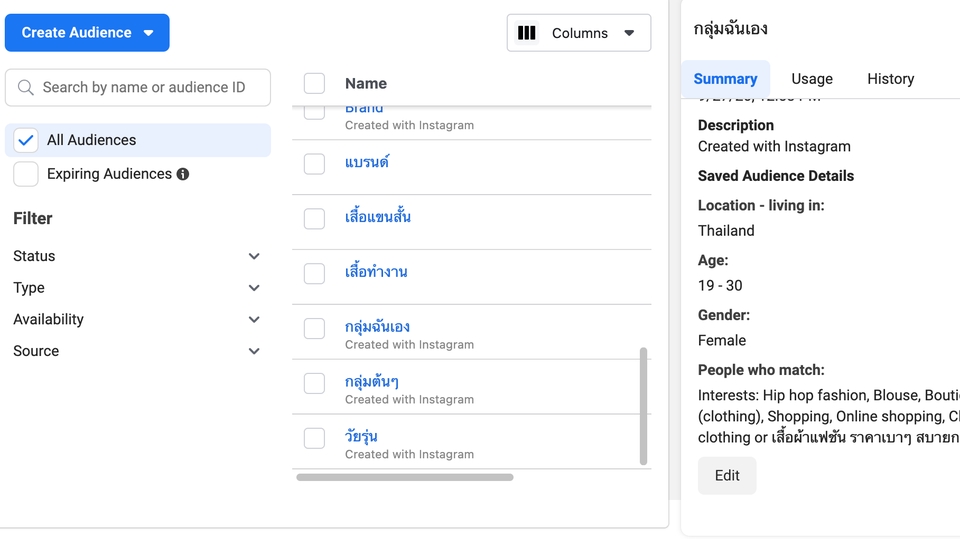The width and height of the screenshot is (960, 539).
Task: Open the เสื้อแขนสั้น audience link
Action: 377,217
